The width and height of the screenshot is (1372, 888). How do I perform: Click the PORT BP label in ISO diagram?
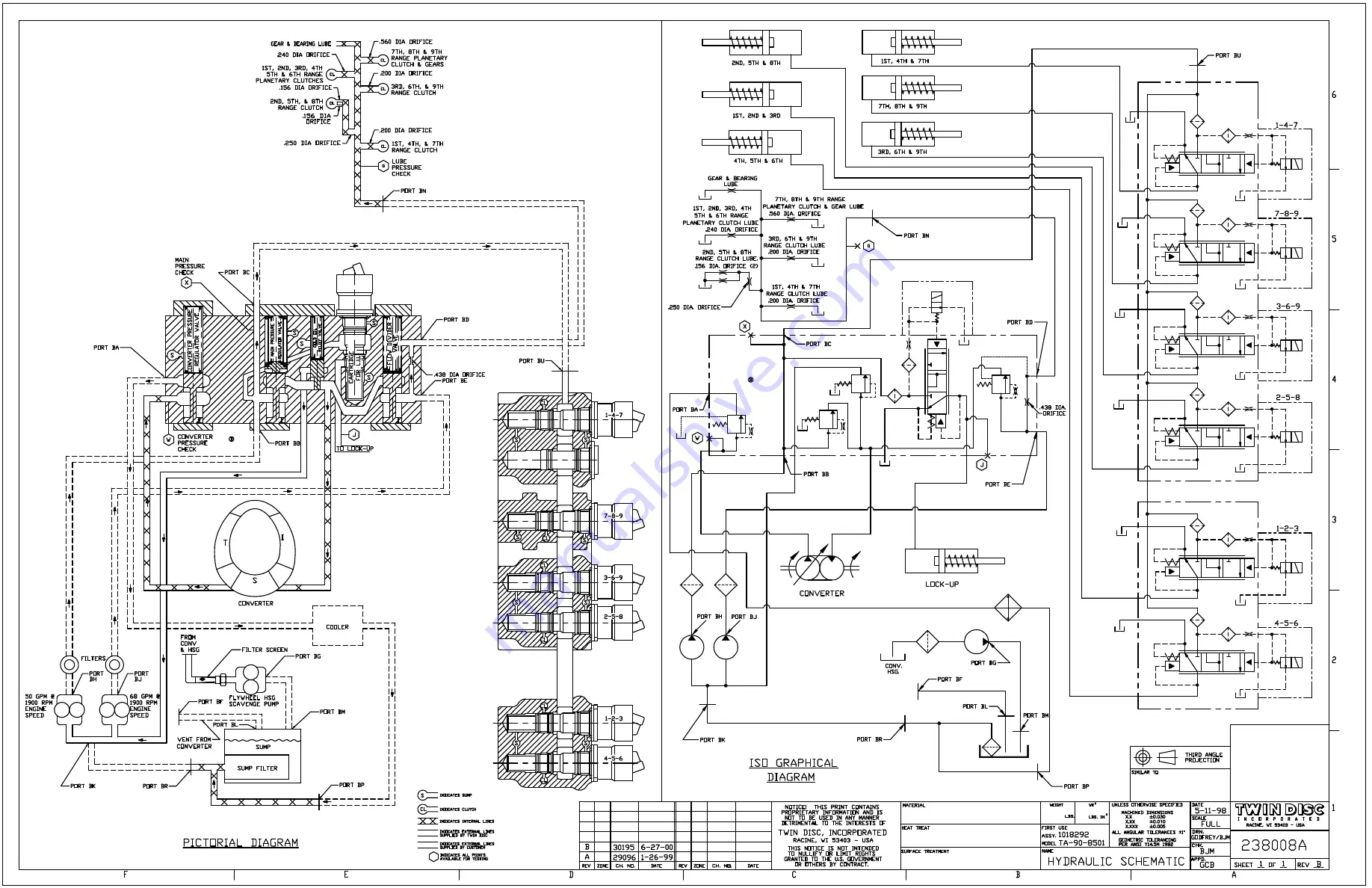pos(1077,786)
